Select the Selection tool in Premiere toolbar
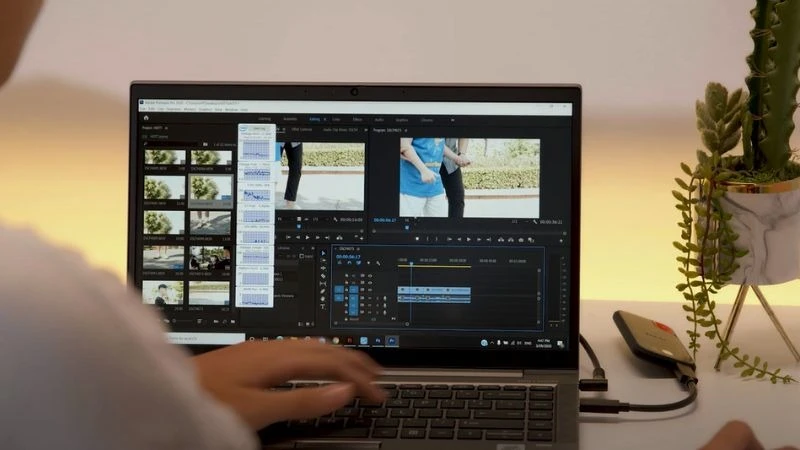The width and height of the screenshot is (800, 450). point(323,253)
